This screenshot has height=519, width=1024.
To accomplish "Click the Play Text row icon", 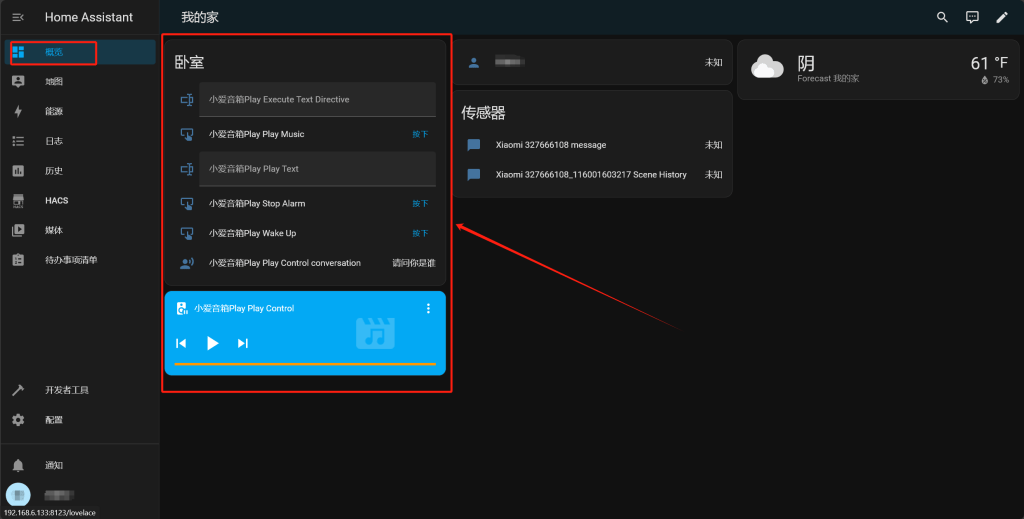I will click(x=187, y=169).
